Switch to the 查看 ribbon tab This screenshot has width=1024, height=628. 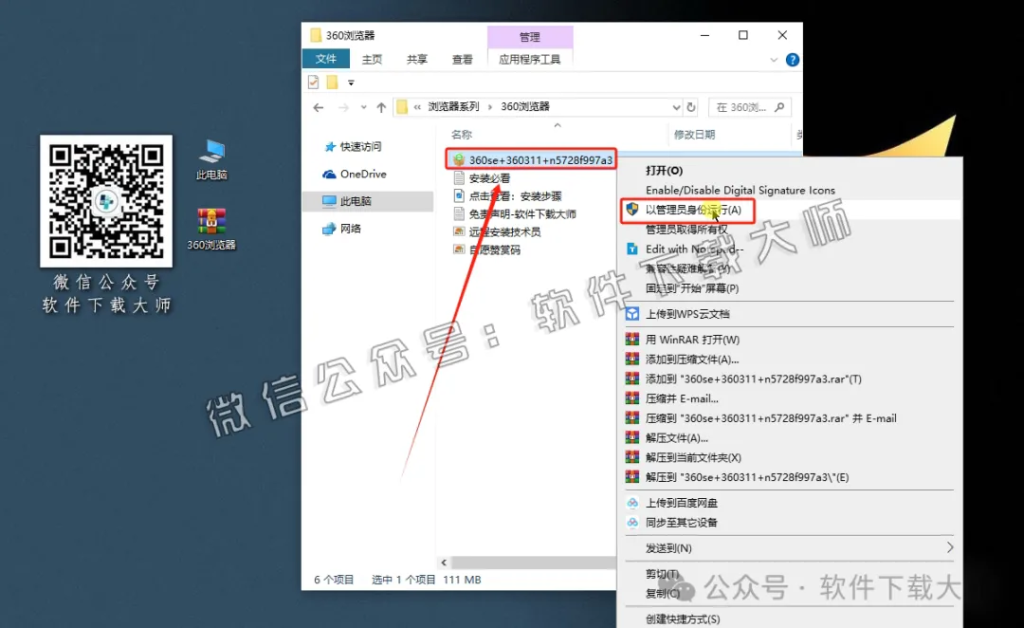(x=461, y=59)
